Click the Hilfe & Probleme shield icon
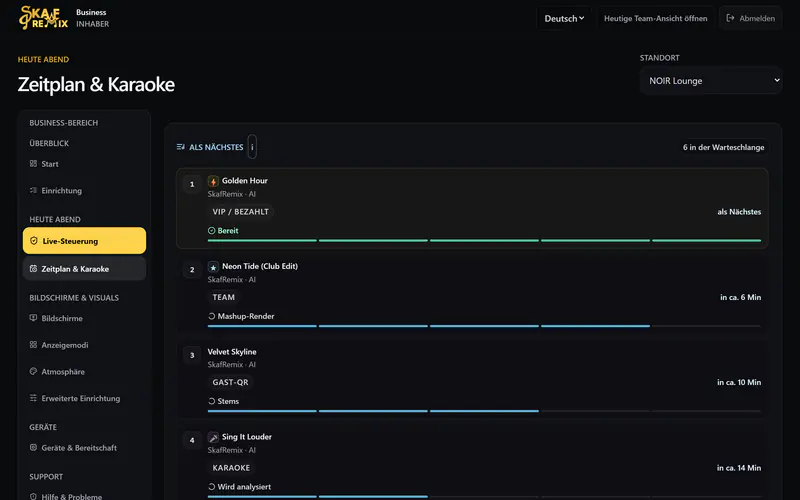This screenshot has height=500, width=800. point(33,496)
